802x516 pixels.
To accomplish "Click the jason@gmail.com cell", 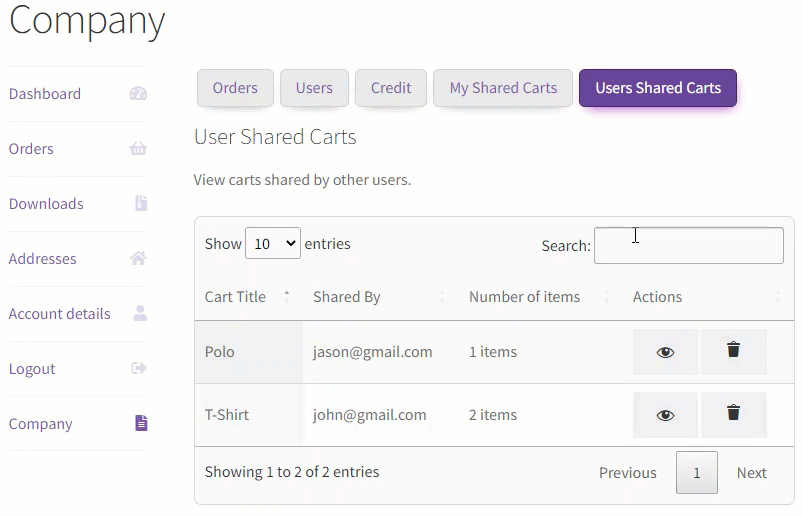I will (x=373, y=352).
